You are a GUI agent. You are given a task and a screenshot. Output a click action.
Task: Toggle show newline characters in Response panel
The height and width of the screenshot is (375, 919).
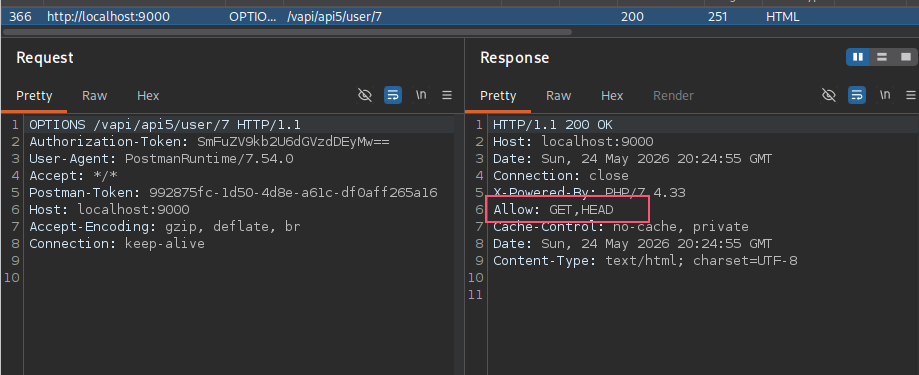885,95
